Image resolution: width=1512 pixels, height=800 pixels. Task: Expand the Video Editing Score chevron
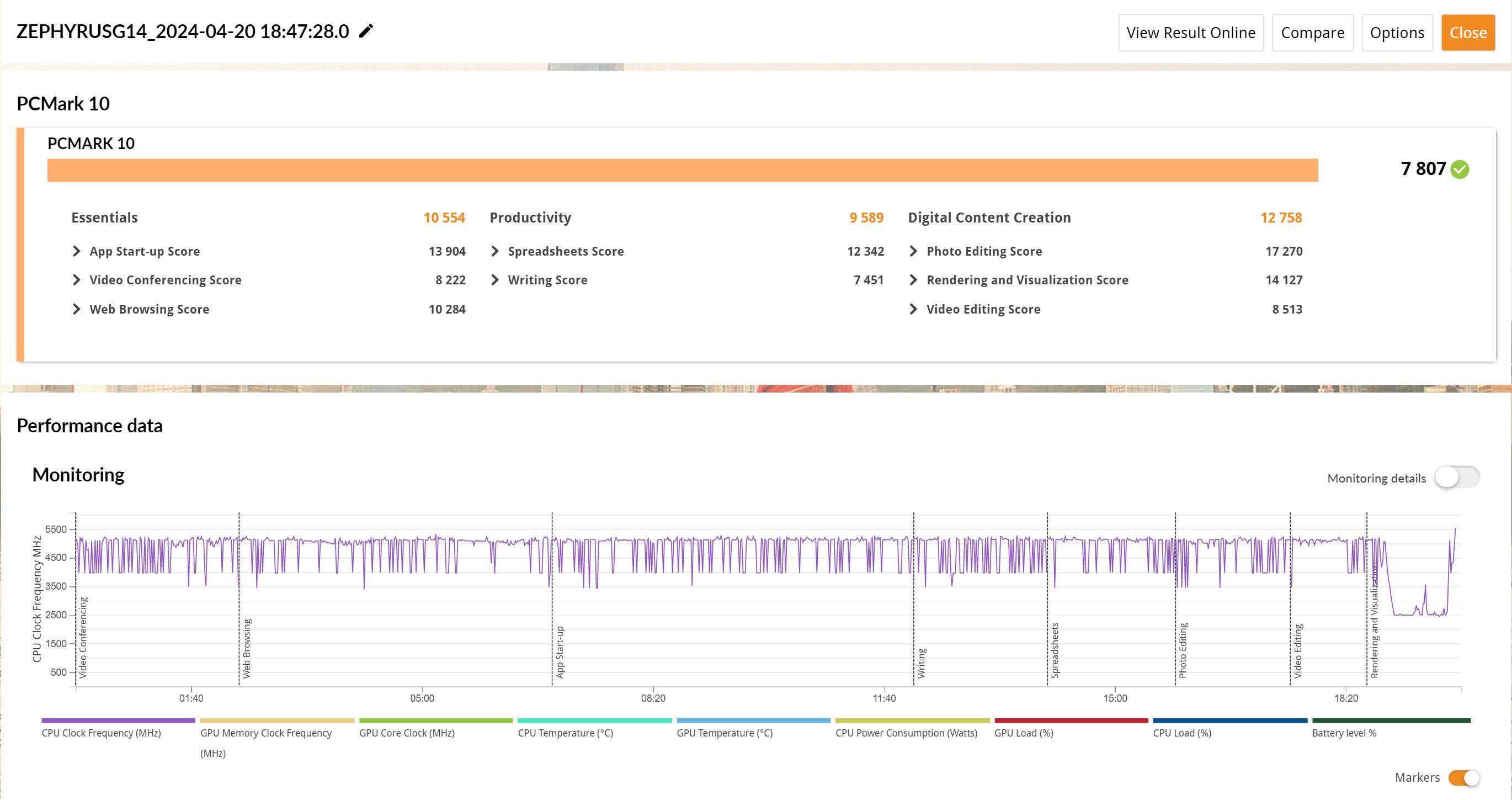coord(913,309)
